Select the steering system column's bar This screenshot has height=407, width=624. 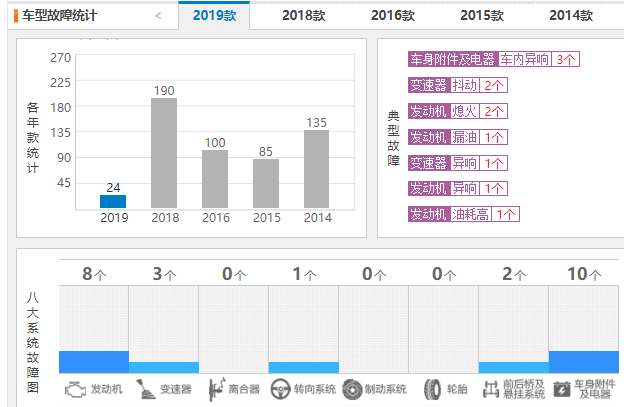(x=304, y=368)
